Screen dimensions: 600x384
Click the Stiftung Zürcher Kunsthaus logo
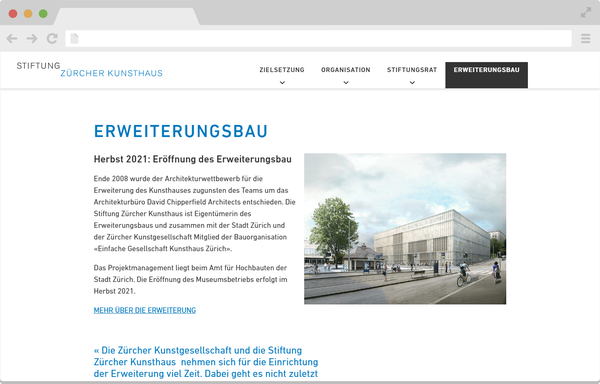point(90,69)
